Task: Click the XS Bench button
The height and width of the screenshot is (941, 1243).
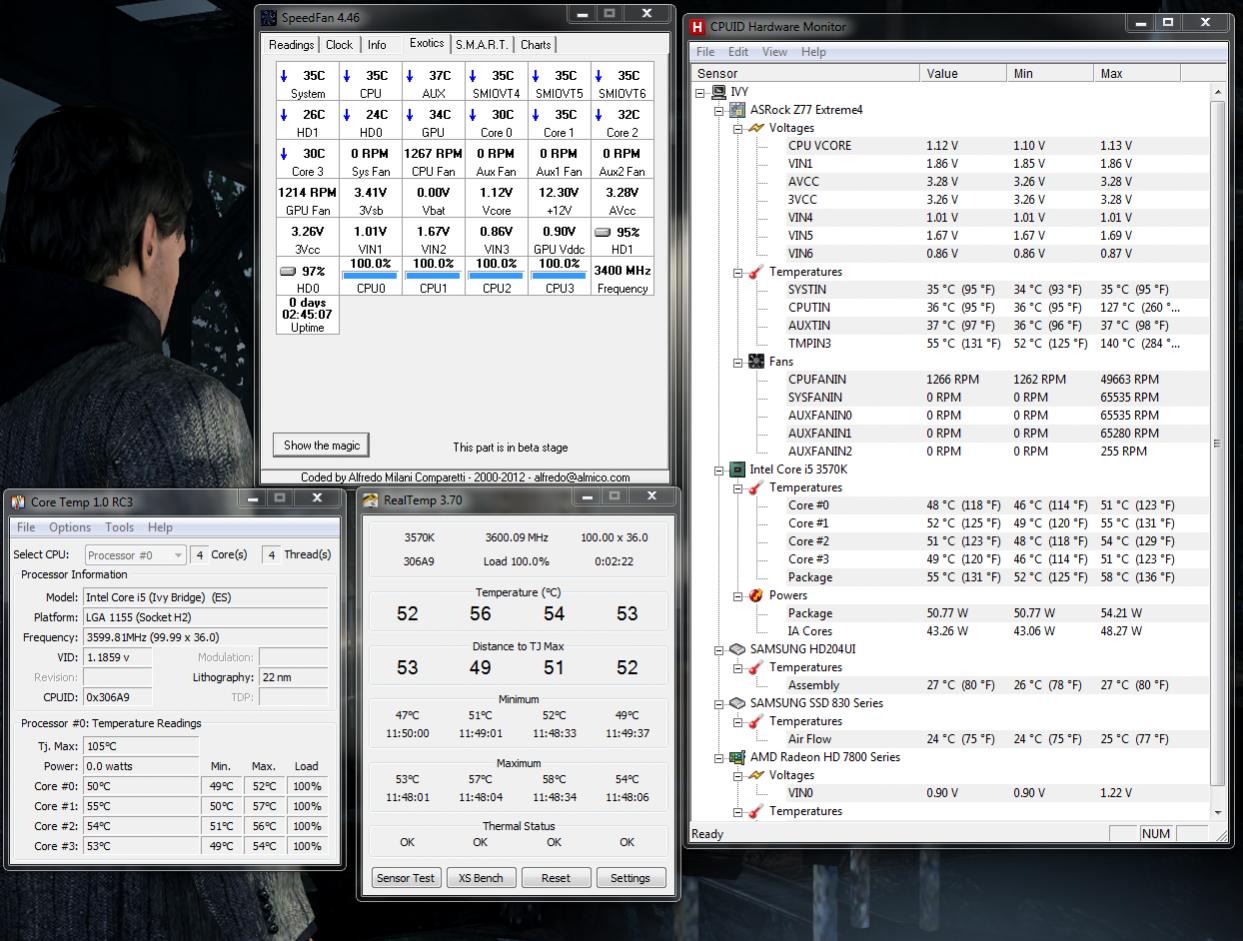Action: [480, 878]
